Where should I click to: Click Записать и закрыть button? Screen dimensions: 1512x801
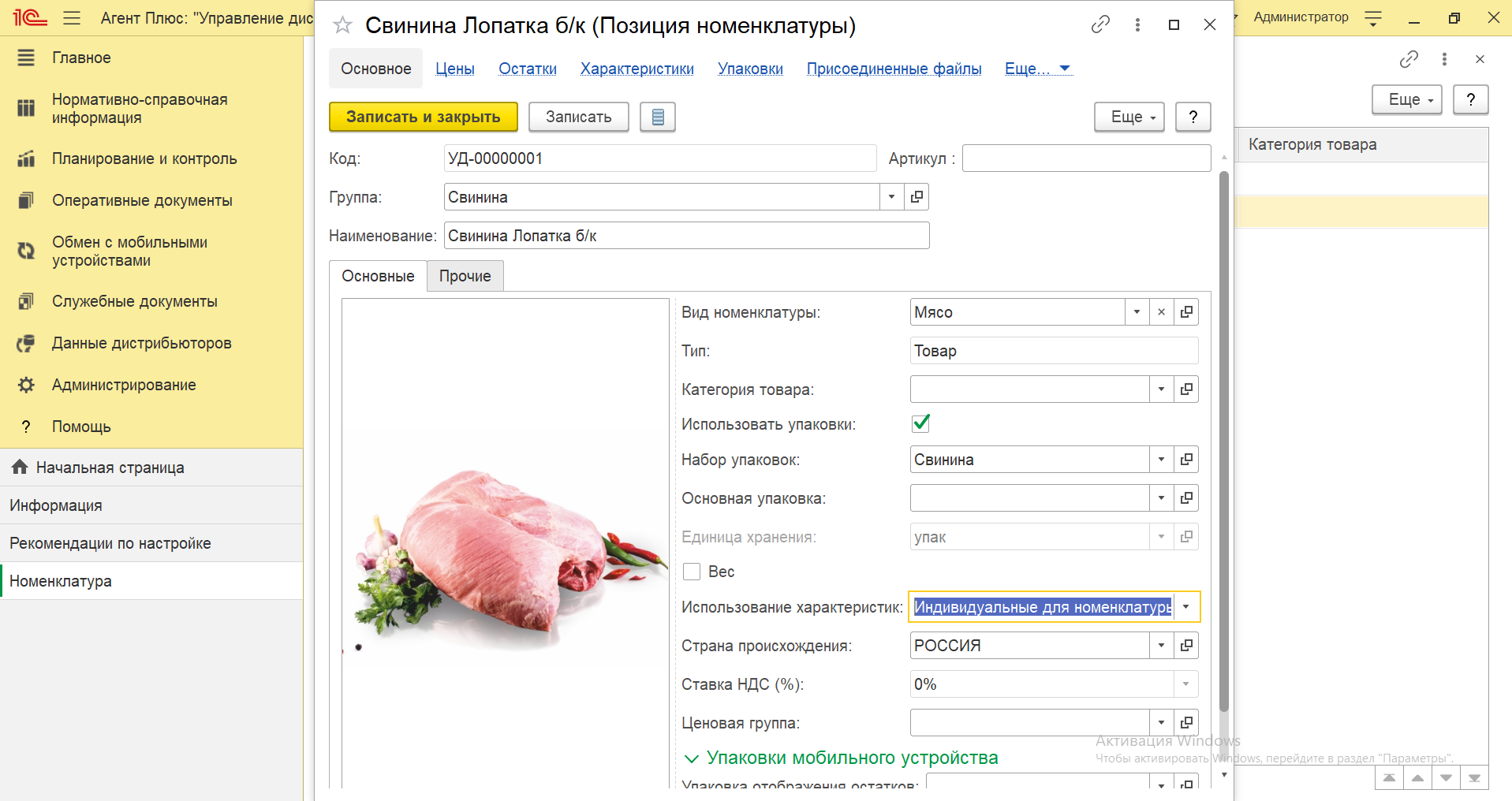[x=423, y=117]
